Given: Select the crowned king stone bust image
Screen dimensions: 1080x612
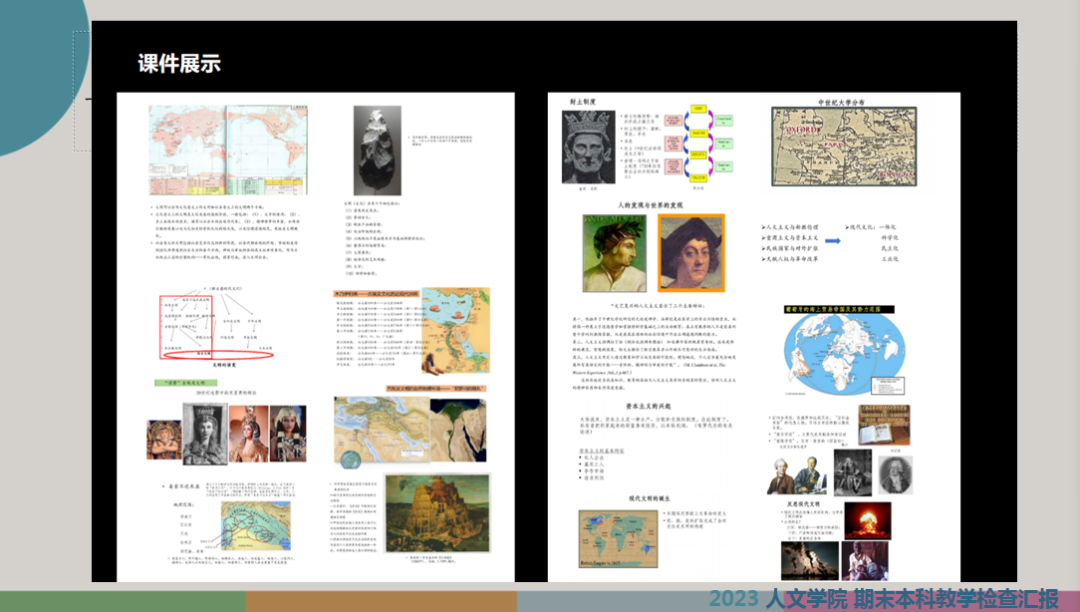Looking at the screenshot, I should point(588,147).
